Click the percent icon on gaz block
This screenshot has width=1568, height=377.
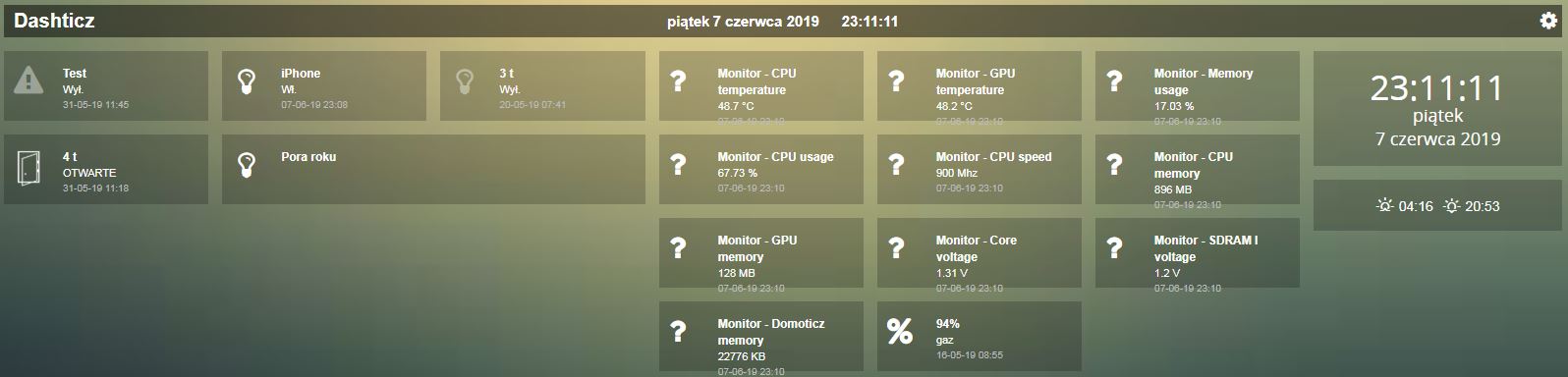pos(899,332)
